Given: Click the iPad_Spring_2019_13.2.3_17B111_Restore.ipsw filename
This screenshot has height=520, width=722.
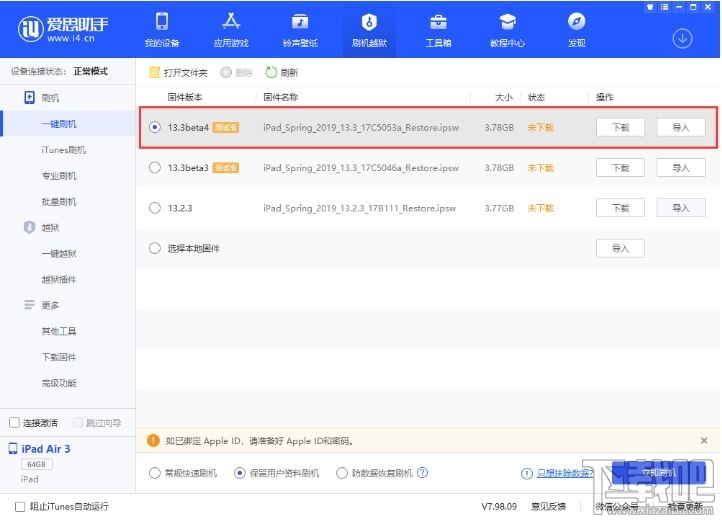Looking at the screenshot, I should (x=359, y=208).
